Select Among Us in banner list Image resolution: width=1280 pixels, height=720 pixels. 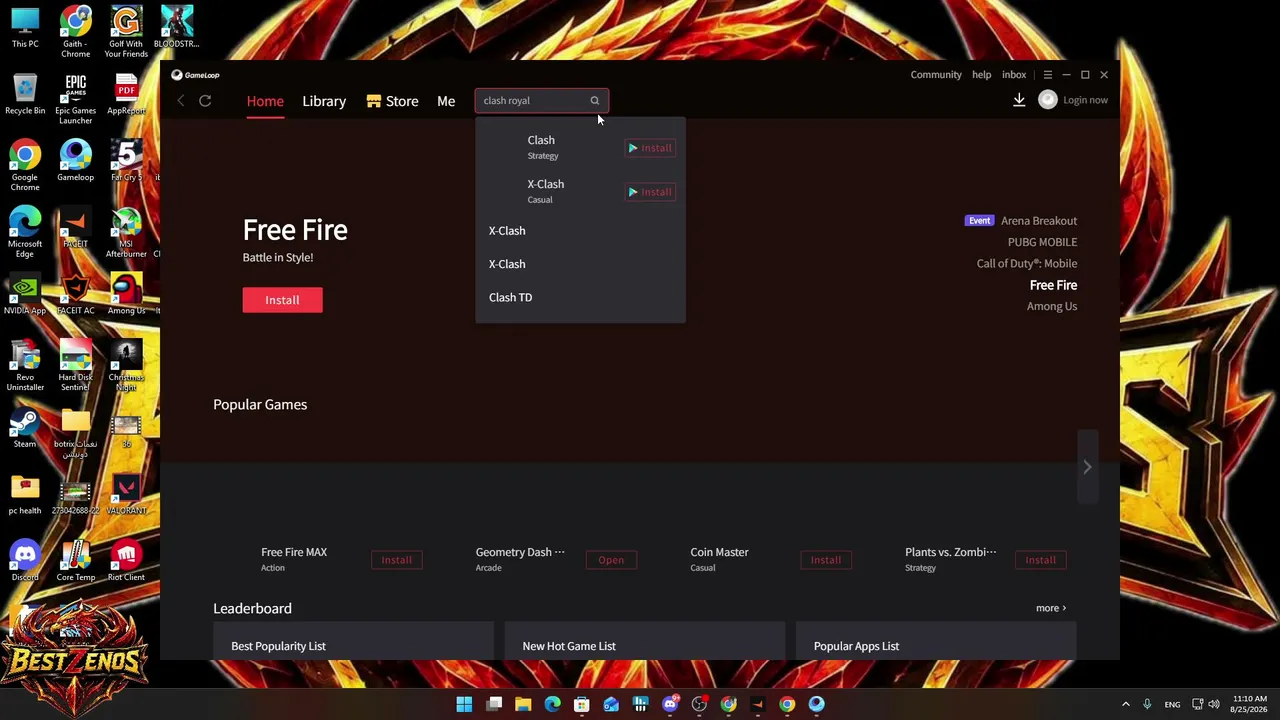(x=1052, y=306)
